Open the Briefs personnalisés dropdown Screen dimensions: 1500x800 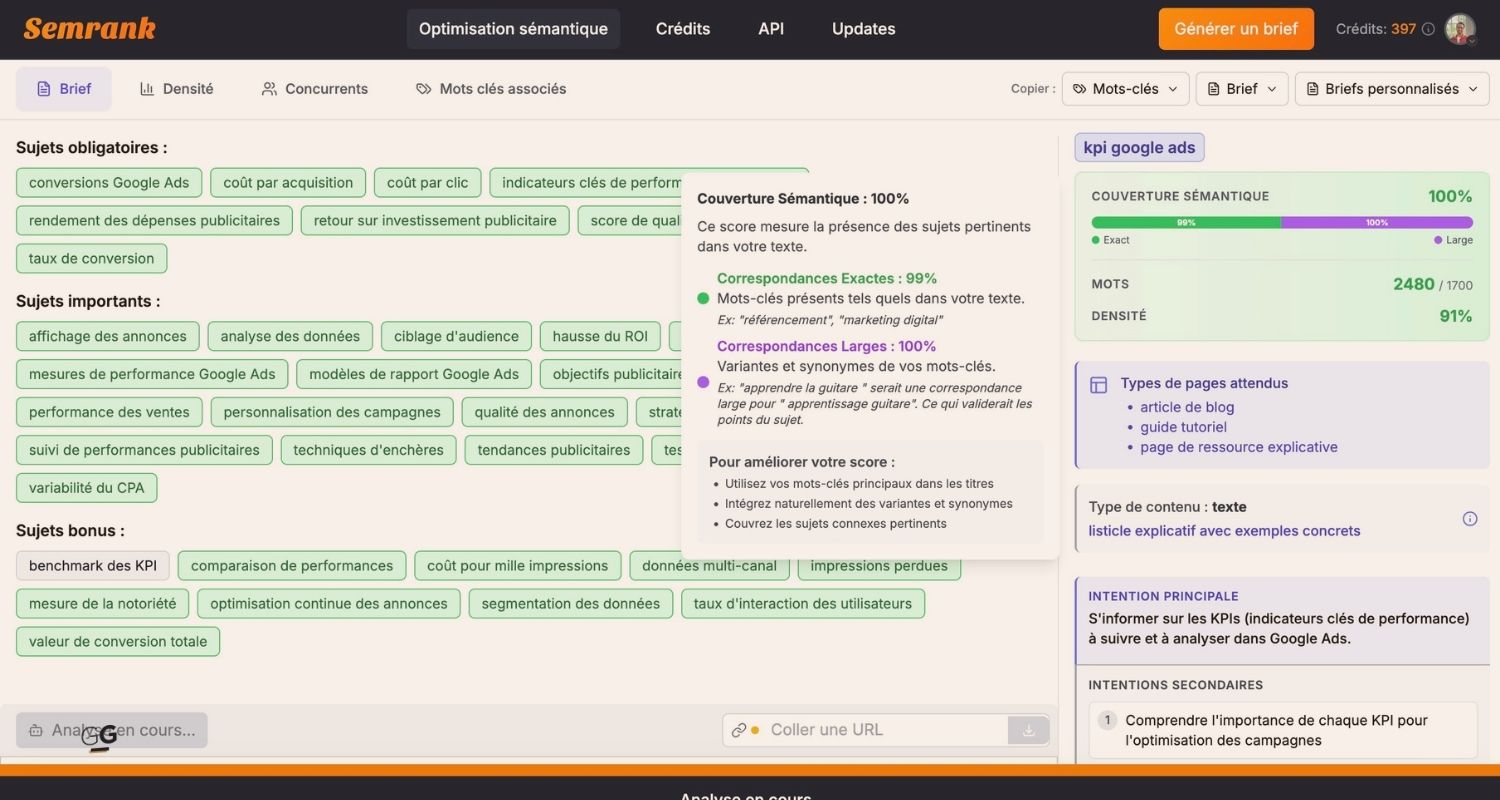[1390, 88]
